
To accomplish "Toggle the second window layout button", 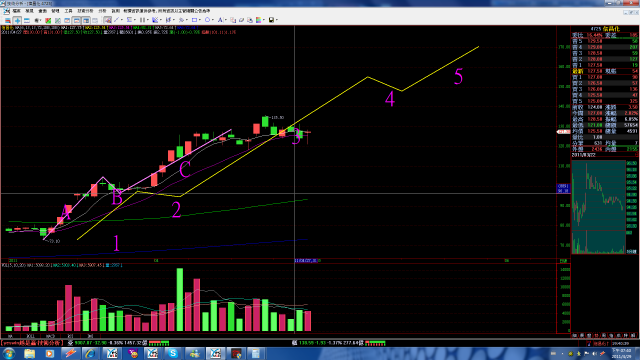I will pos(77,20).
